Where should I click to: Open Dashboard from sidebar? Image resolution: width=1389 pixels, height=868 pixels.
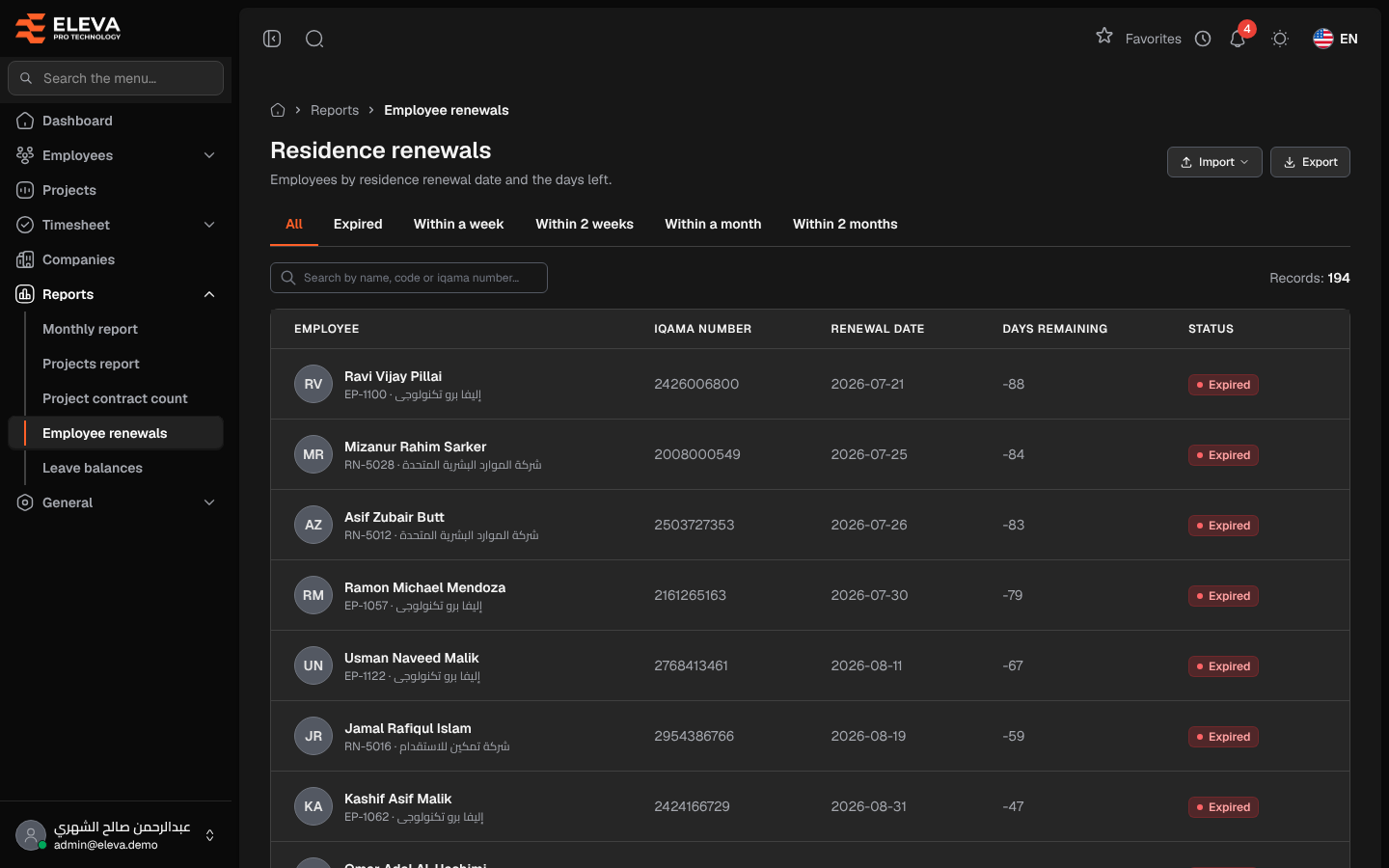(x=116, y=121)
